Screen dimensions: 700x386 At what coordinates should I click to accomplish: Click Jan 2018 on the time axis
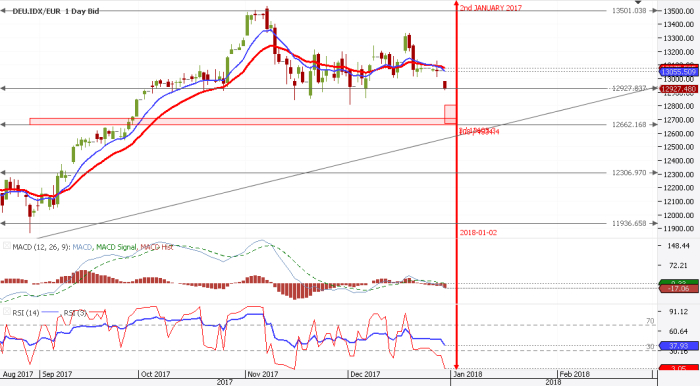click(467, 374)
